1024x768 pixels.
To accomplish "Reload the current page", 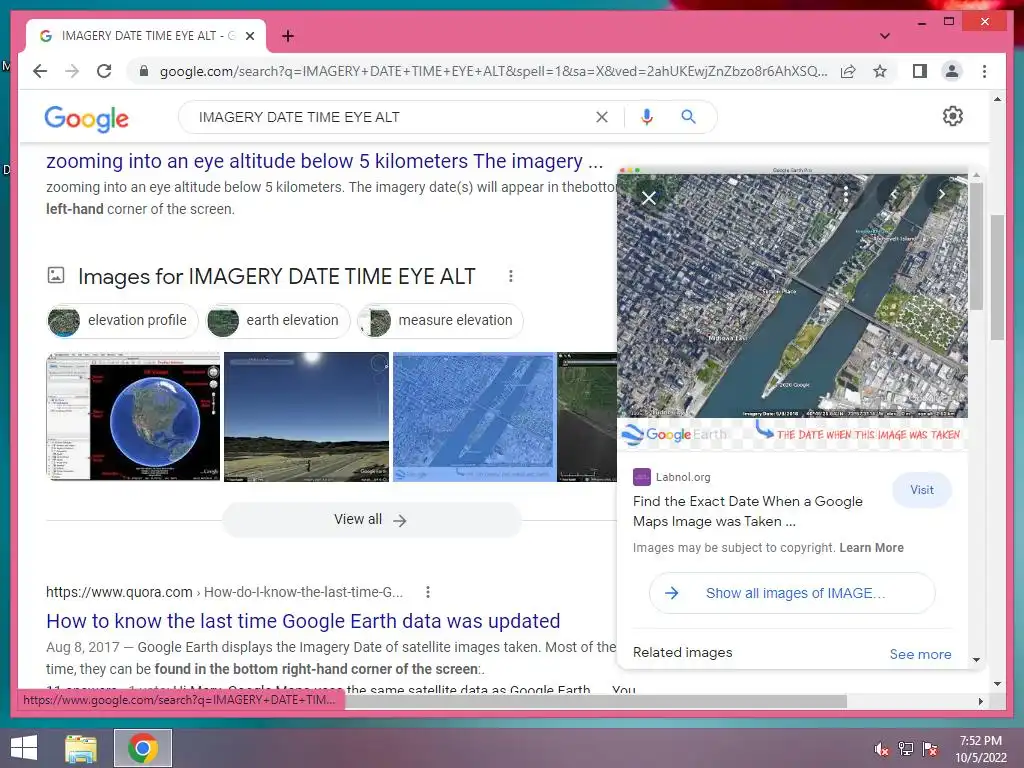I will tap(104, 71).
